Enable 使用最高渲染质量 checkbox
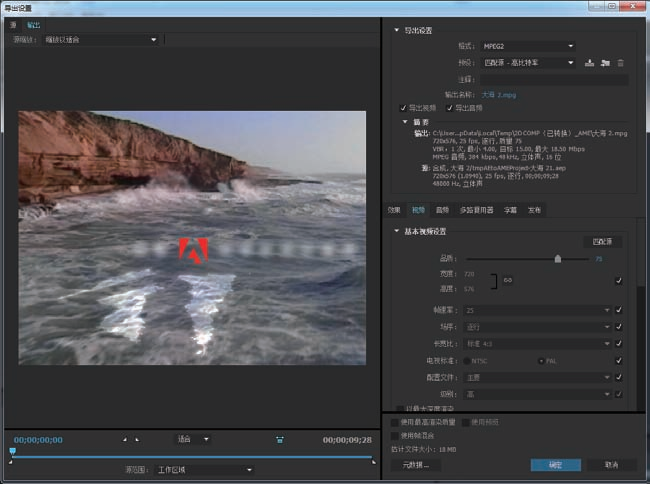 [394, 423]
